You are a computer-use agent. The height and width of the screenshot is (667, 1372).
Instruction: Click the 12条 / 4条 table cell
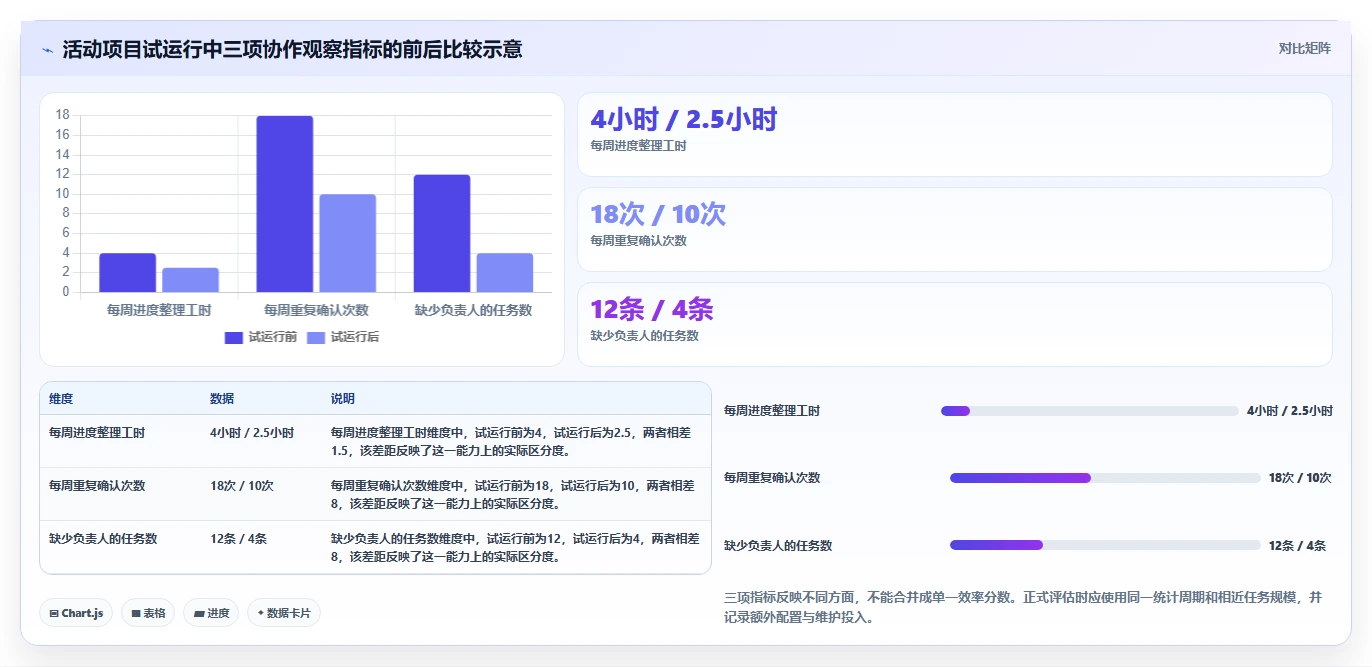(238, 539)
